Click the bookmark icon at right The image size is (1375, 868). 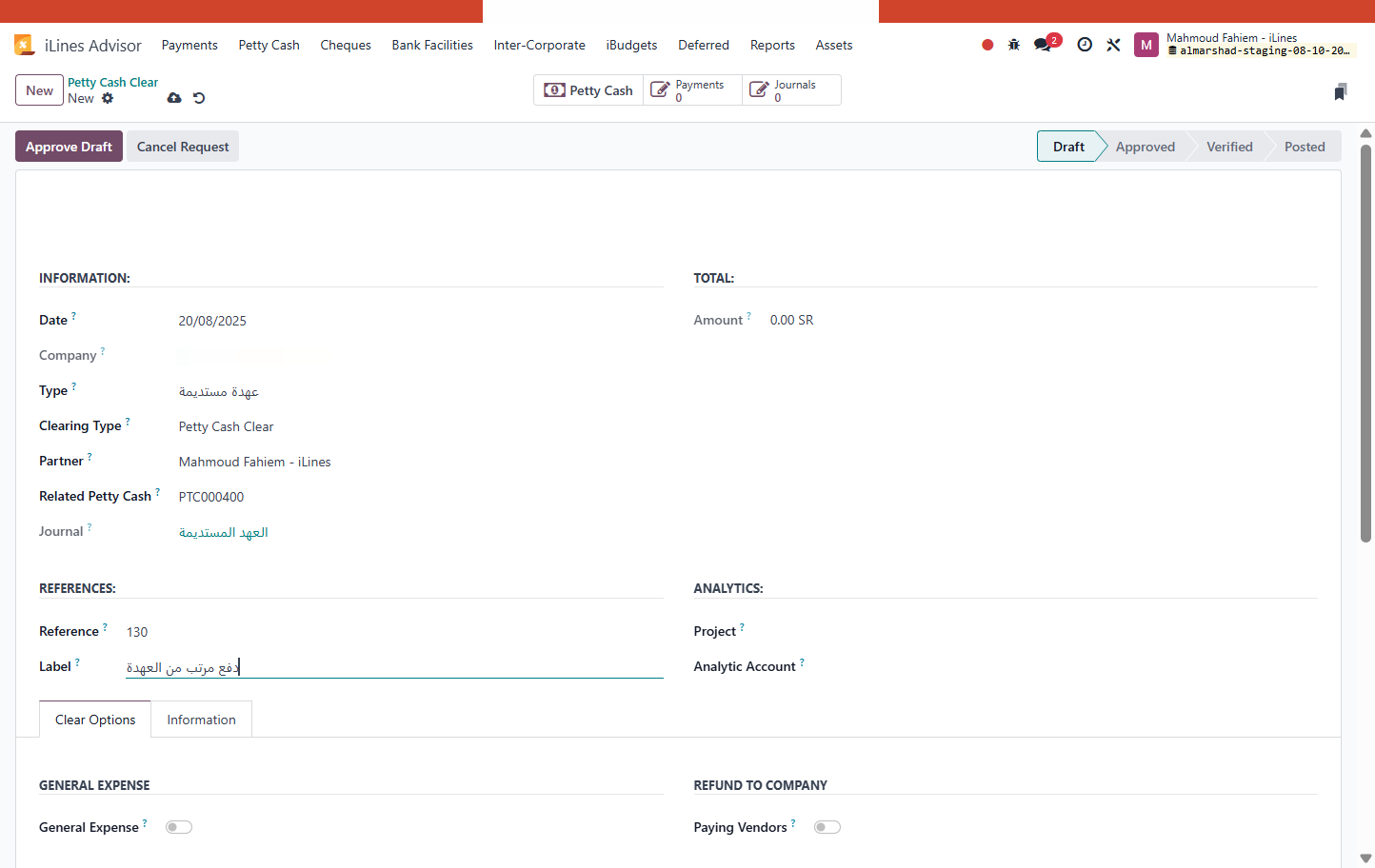click(1341, 91)
